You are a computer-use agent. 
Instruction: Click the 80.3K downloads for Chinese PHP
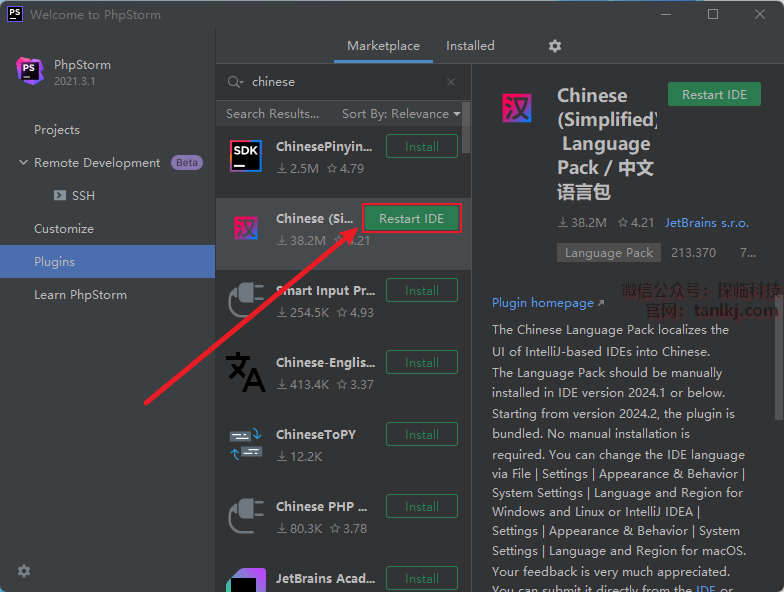tap(300, 529)
